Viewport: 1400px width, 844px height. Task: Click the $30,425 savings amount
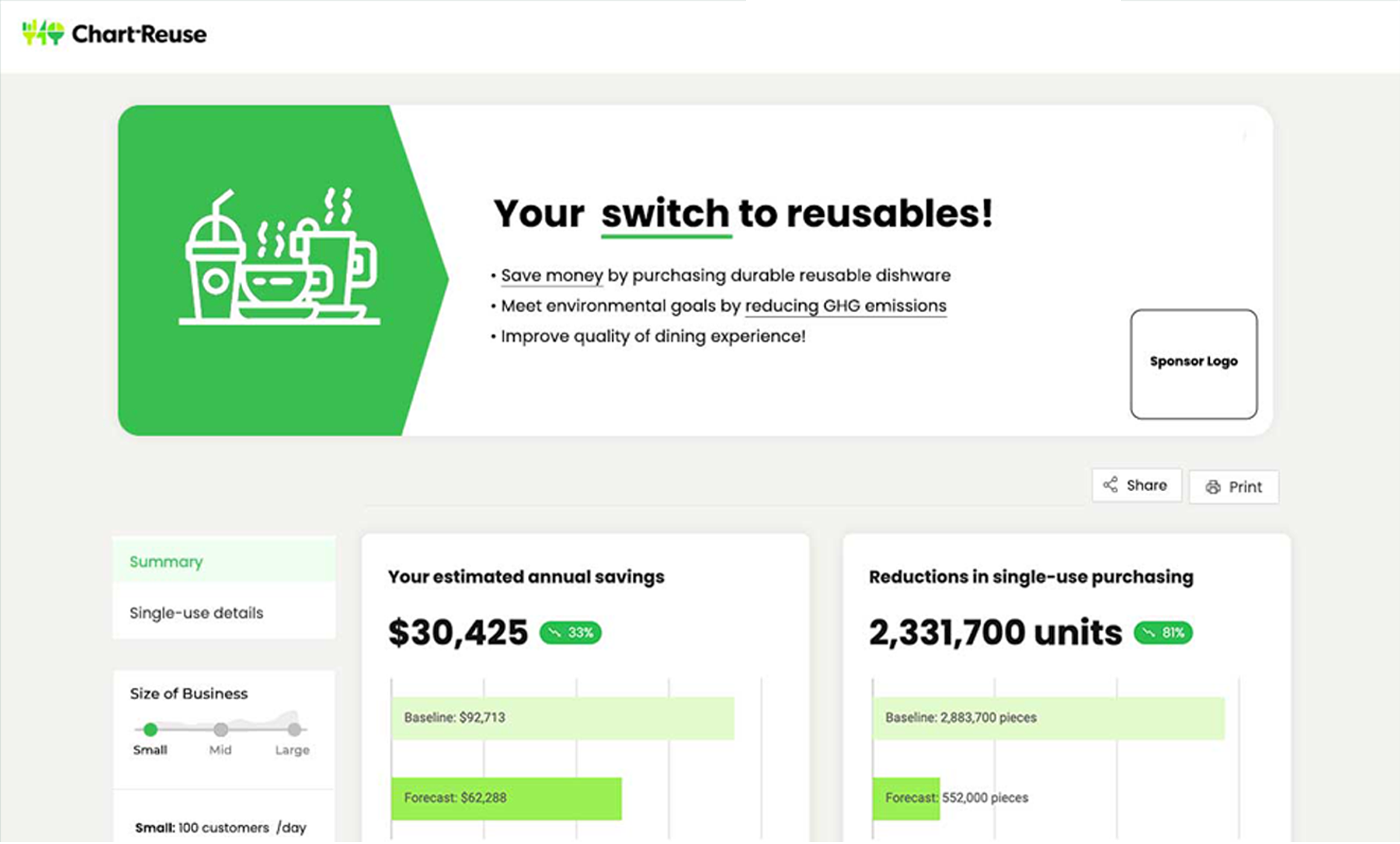click(x=458, y=633)
